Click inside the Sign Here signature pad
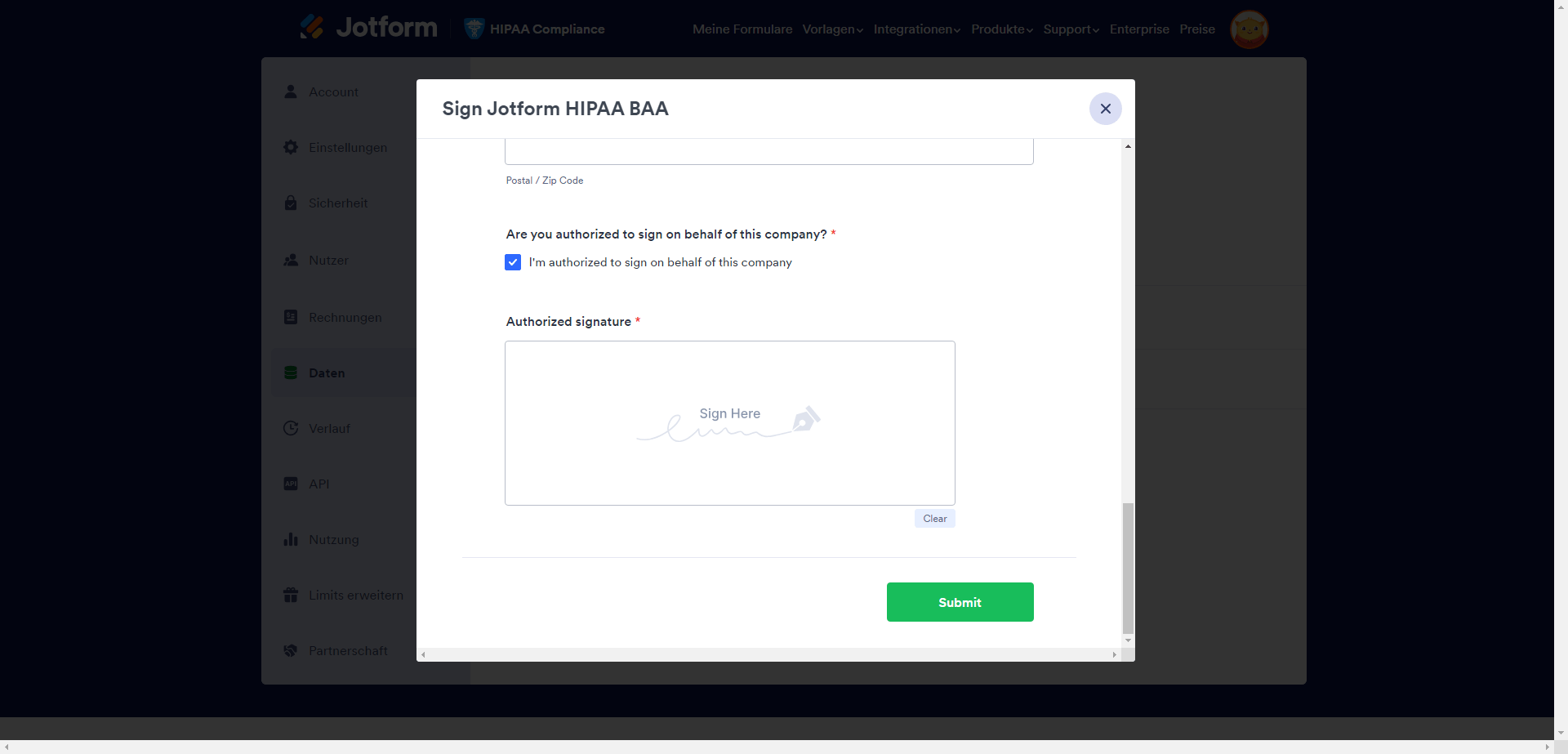This screenshot has height=754, width=1568. [729, 423]
